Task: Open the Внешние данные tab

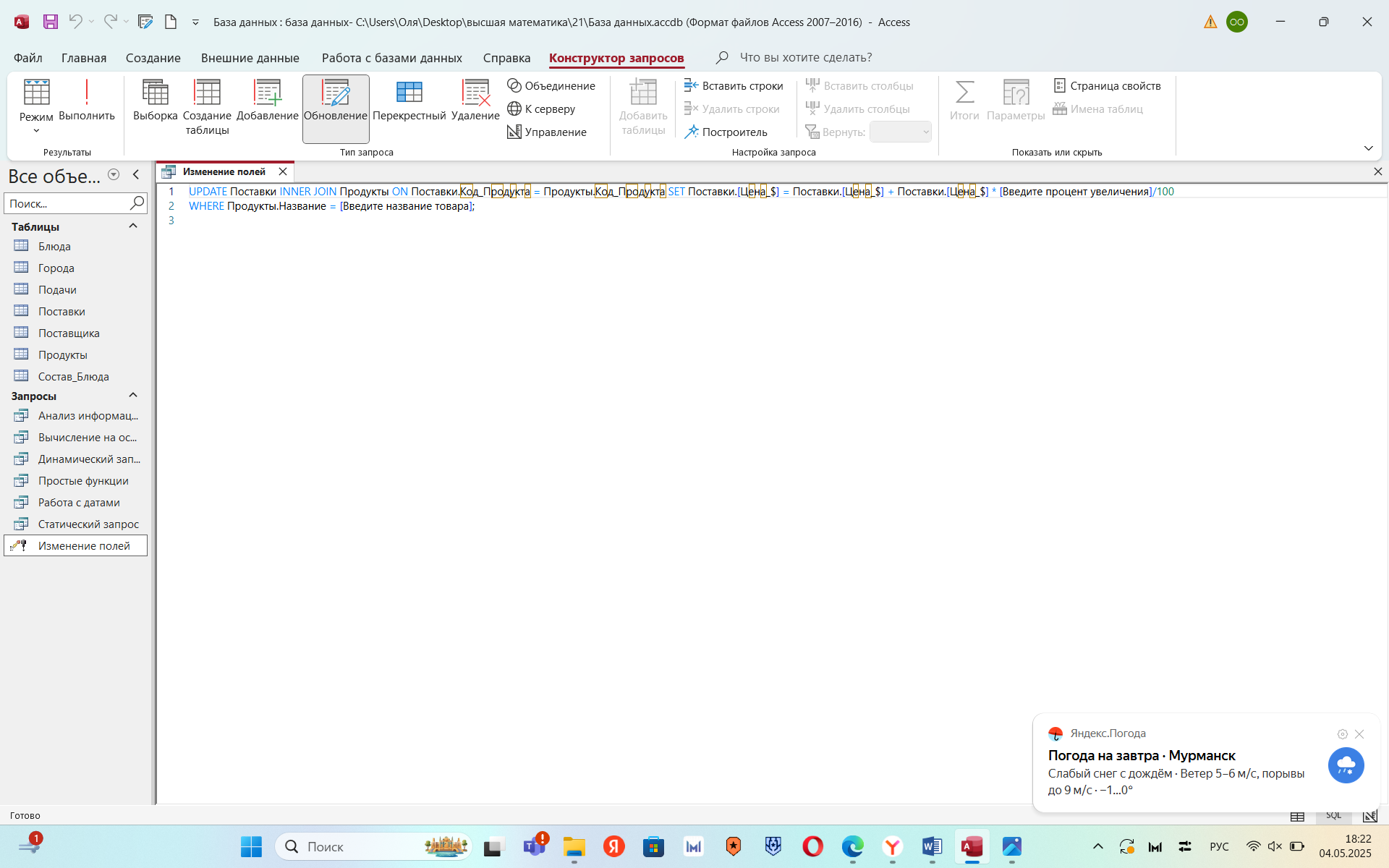Action: point(250,58)
